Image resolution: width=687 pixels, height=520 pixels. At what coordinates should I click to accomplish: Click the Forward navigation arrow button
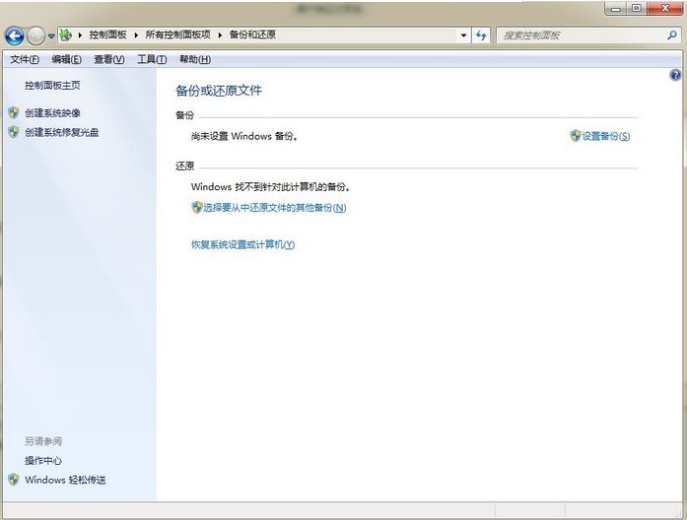(36, 36)
